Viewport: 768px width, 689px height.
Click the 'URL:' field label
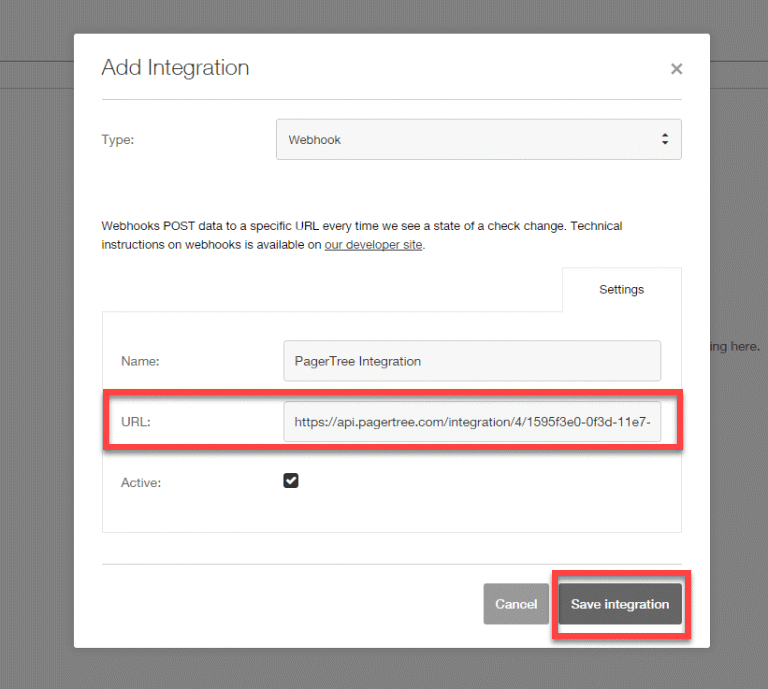(x=135, y=422)
